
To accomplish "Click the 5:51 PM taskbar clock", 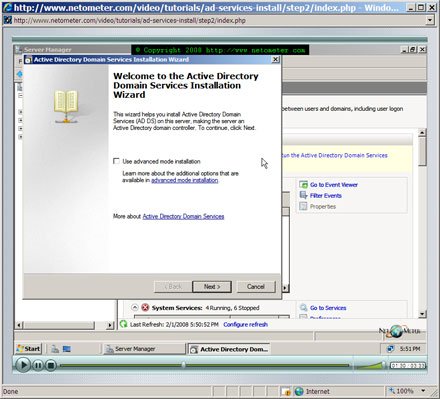I will (x=410, y=349).
